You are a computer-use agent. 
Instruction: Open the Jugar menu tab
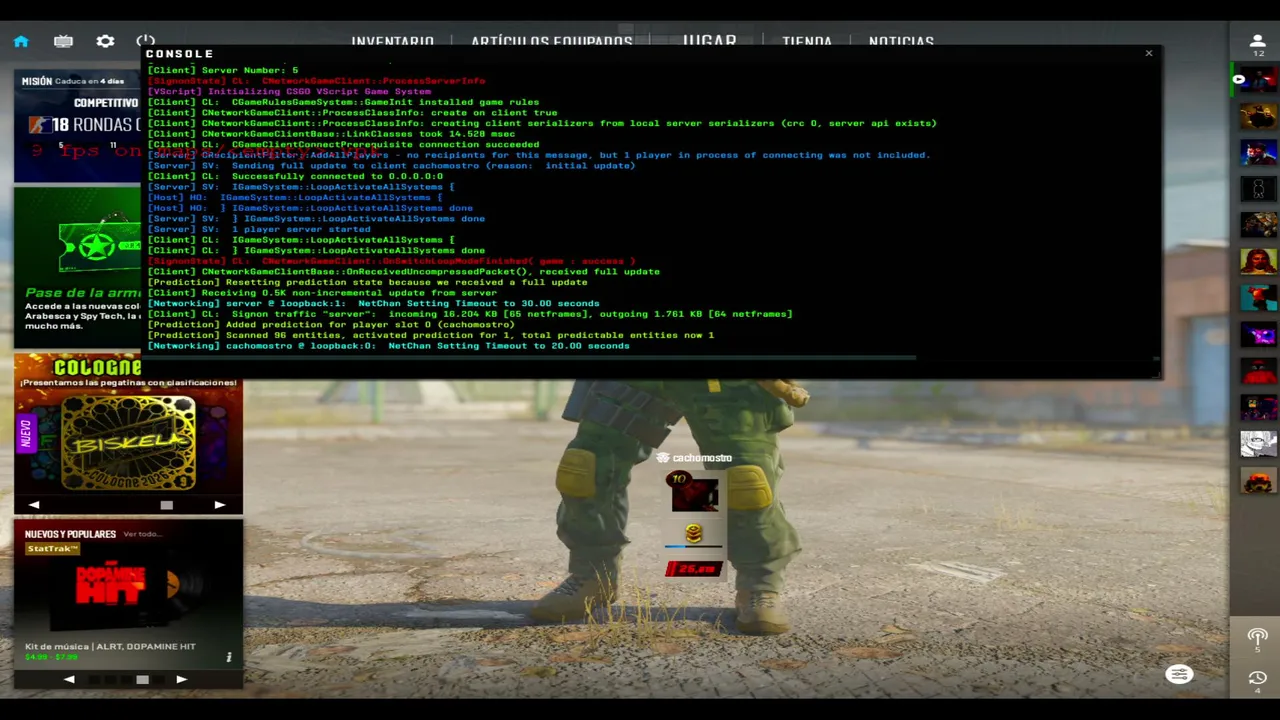click(709, 42)
